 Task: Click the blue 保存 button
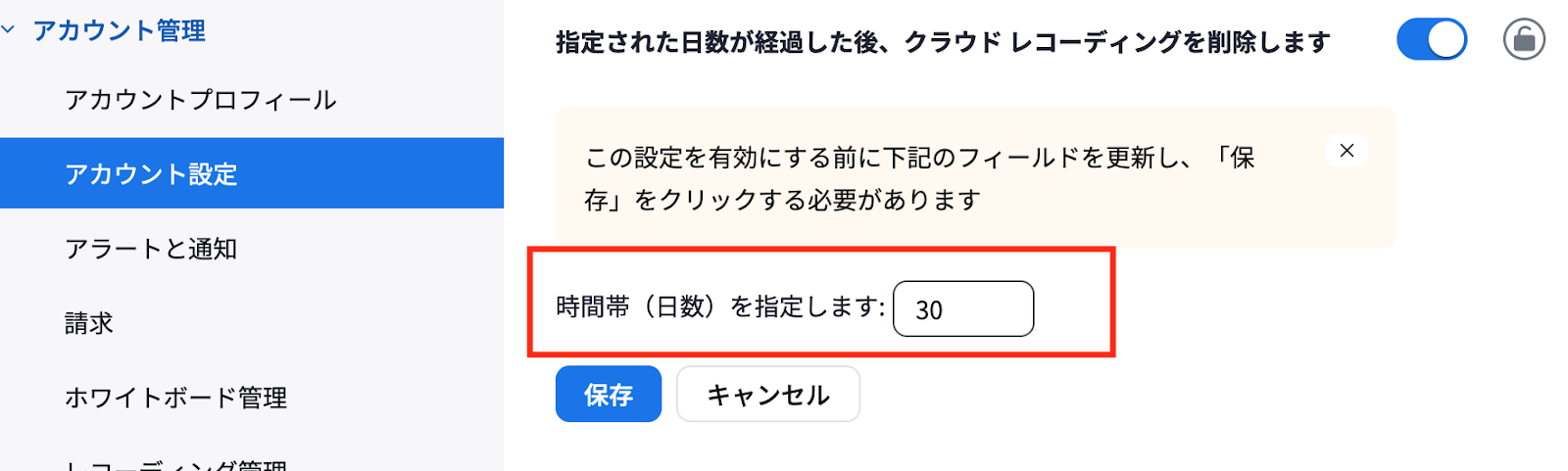609,395
